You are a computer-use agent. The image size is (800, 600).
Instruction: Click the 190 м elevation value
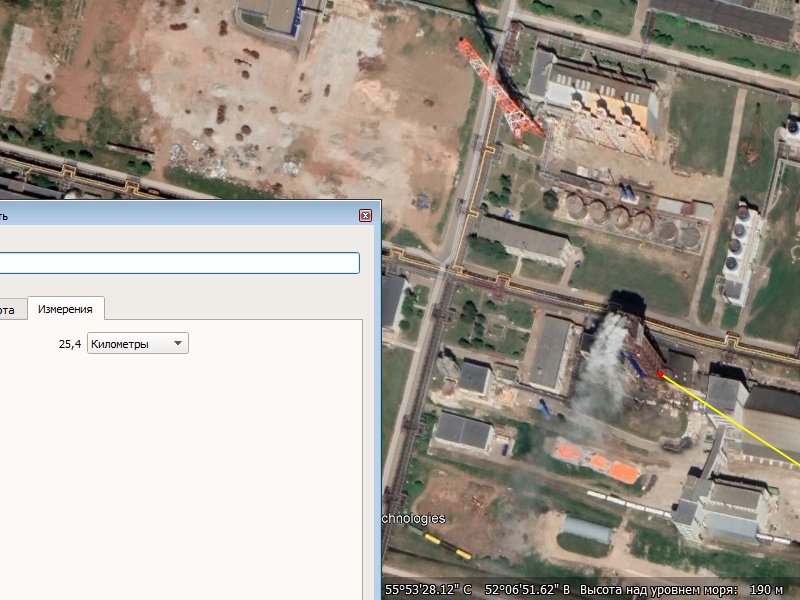coord(766,590)
